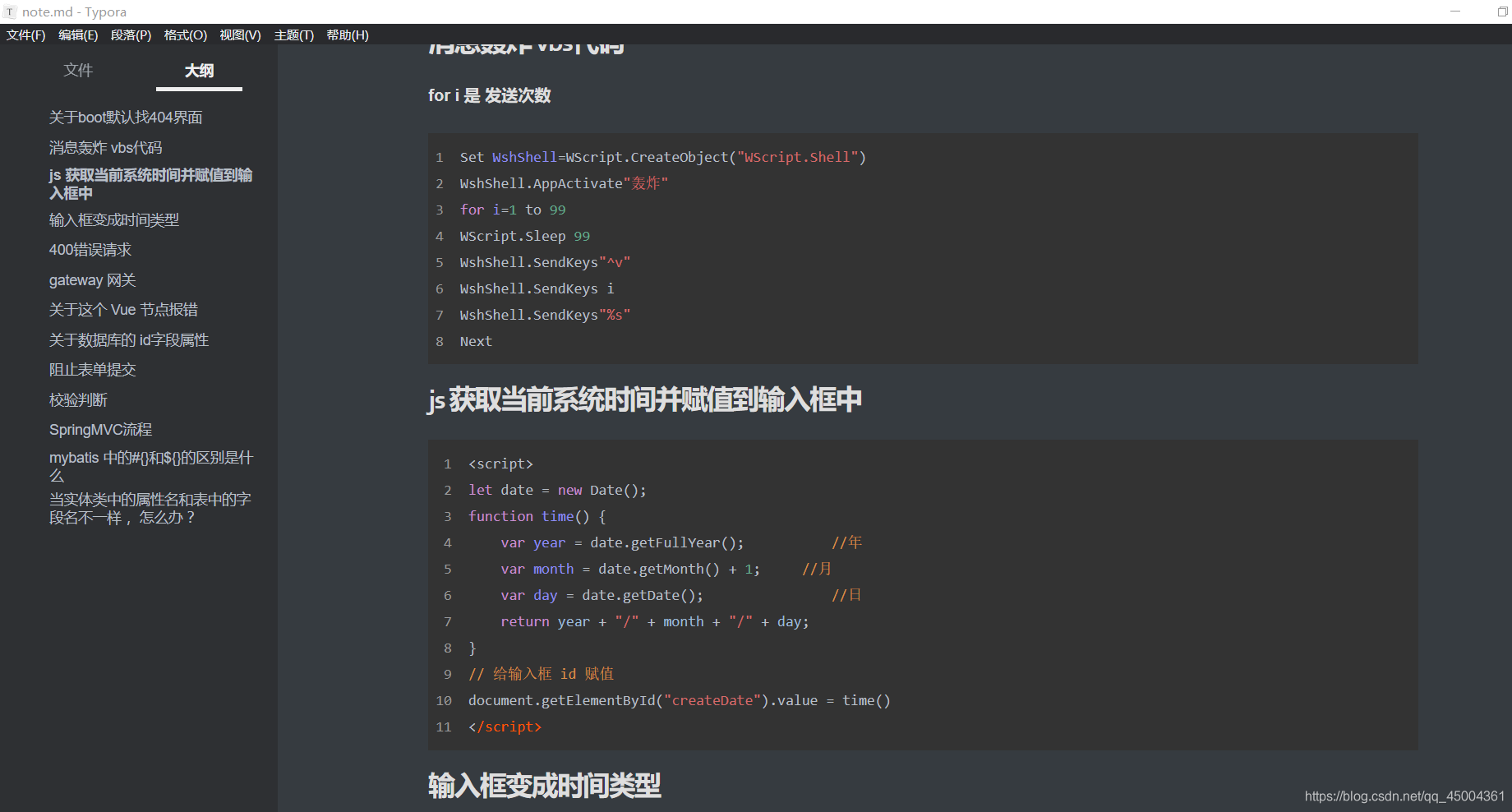Jump to 消息轰炸 vbs代码 outline entry
This screenshot has width=1512, height=812.
(105, 148)
